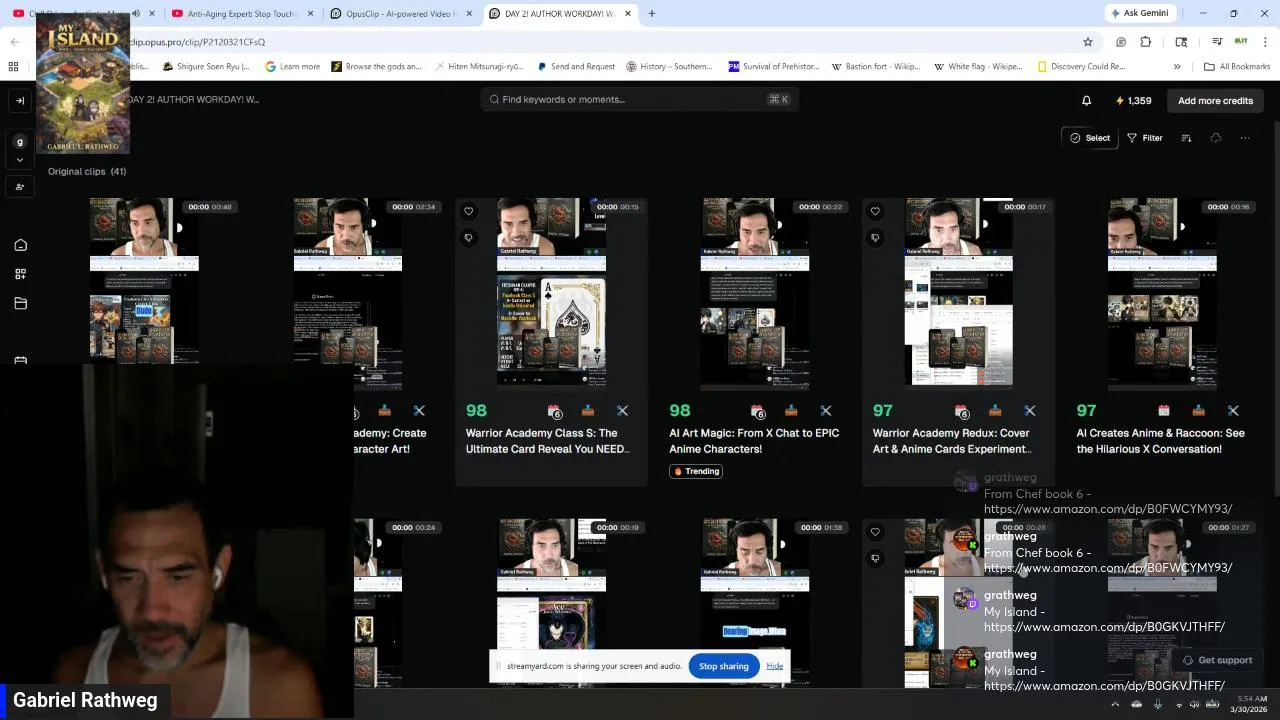Dislike the 'Warrior Academy Redux' clip with the thumbs-down icon
Screen dimensions: 1280x720
coord(875,238)
